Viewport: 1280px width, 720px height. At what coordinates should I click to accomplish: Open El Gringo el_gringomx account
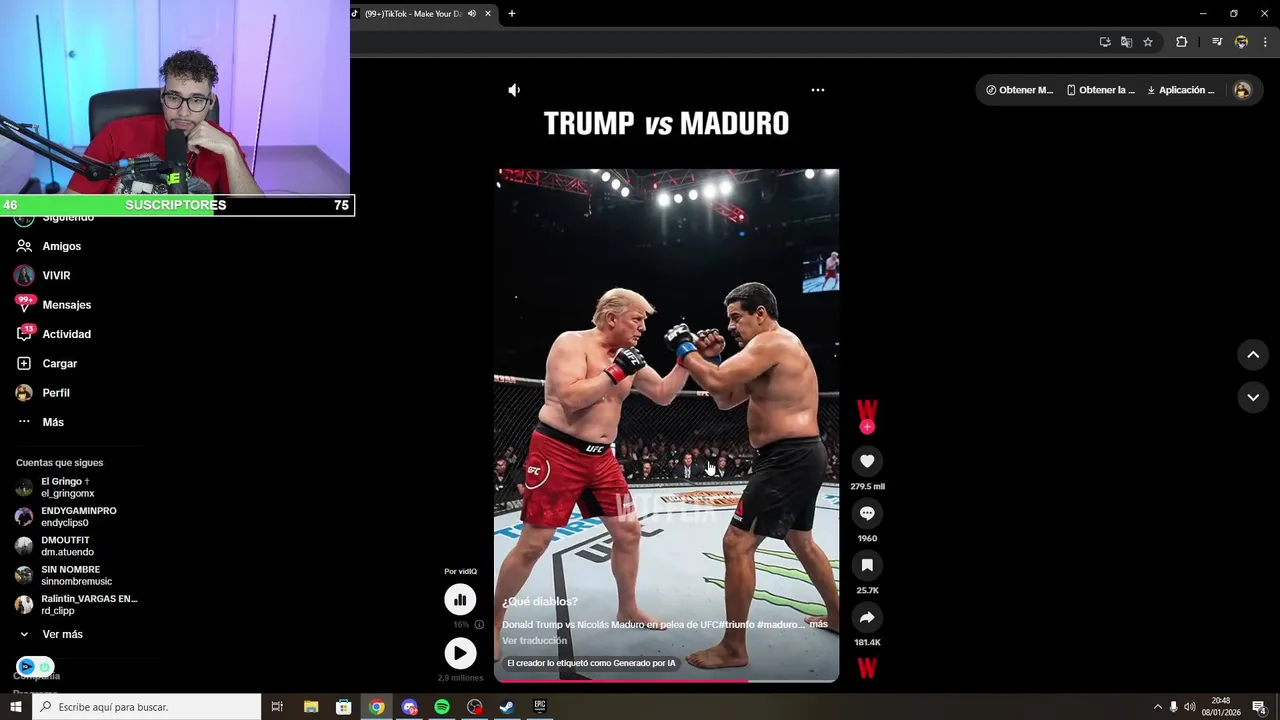coord(68,487)
